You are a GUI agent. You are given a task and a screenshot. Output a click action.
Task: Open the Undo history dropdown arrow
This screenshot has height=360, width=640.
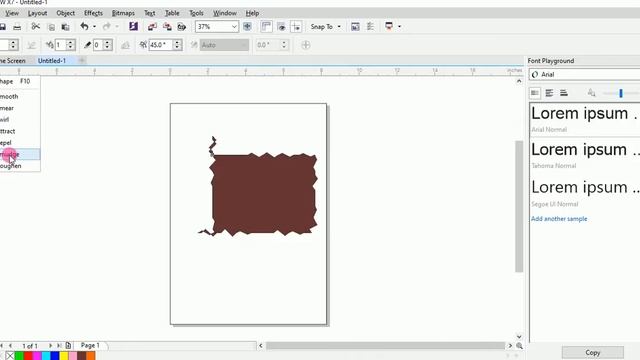(x=94, y=27)
